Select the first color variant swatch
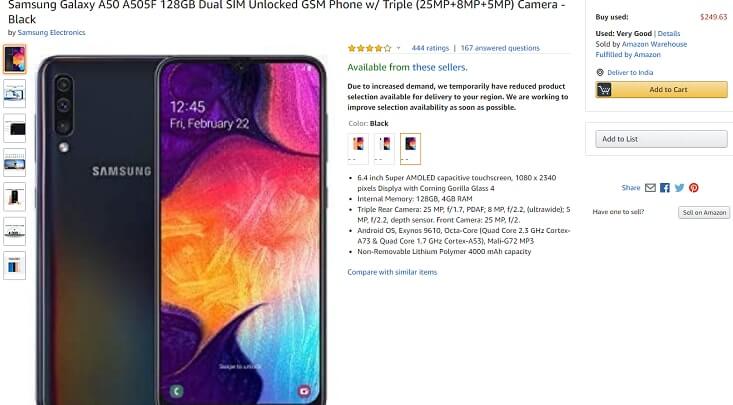The width and height of the screenshot is (733, 405). [358, 148]
